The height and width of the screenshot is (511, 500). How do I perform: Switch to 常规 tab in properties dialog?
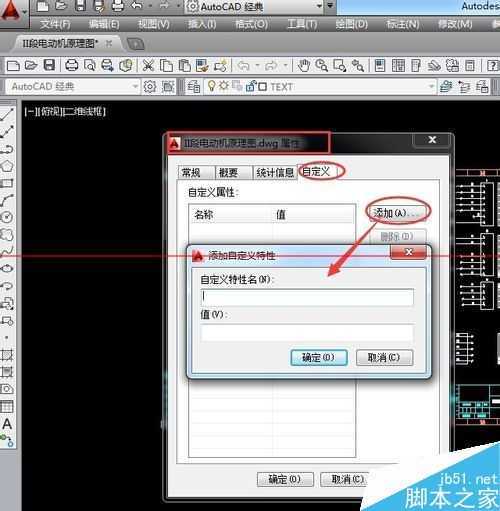(x=195, y=173)
